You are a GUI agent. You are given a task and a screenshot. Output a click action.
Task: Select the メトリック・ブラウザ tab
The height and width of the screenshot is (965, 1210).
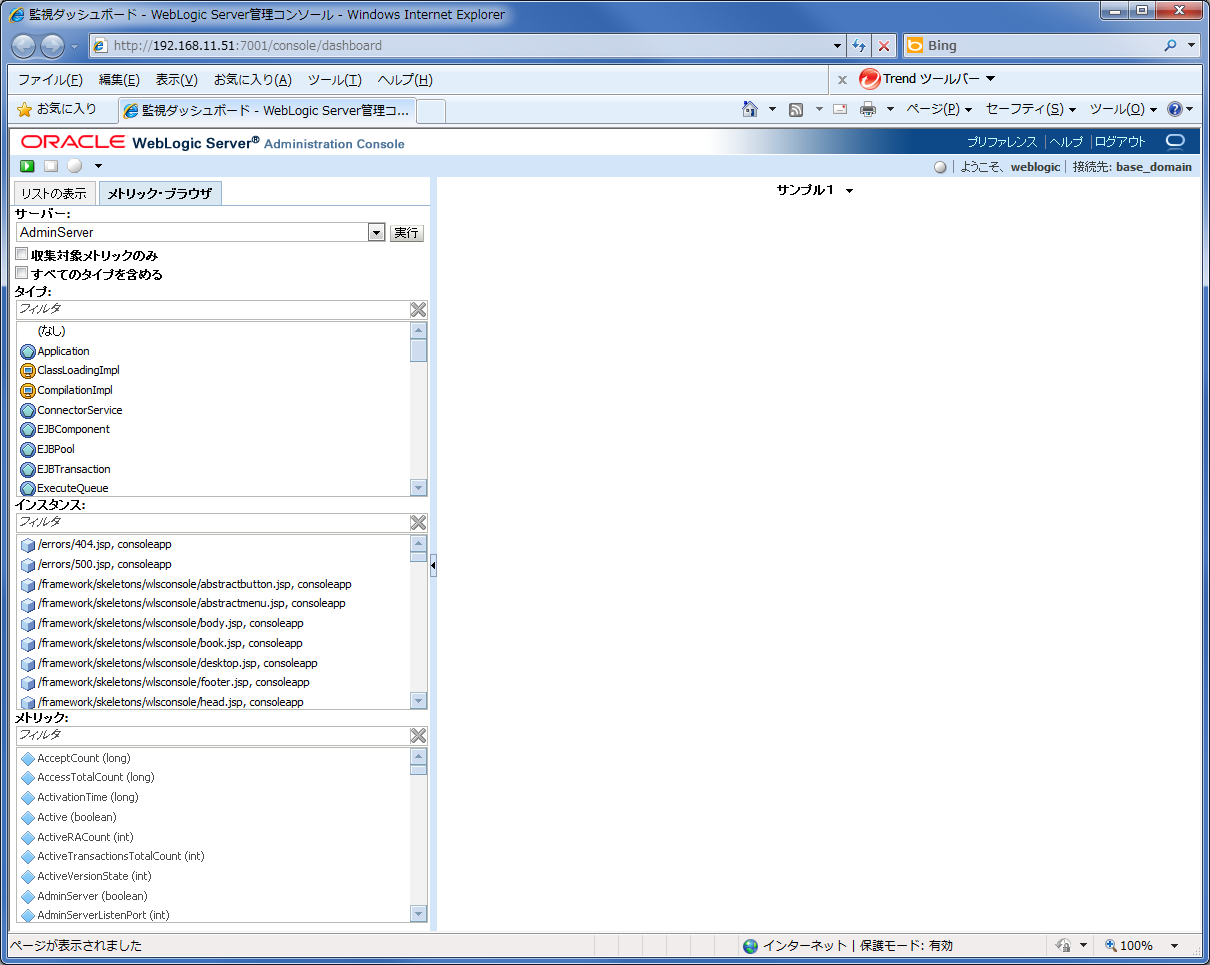coord(160,193)
